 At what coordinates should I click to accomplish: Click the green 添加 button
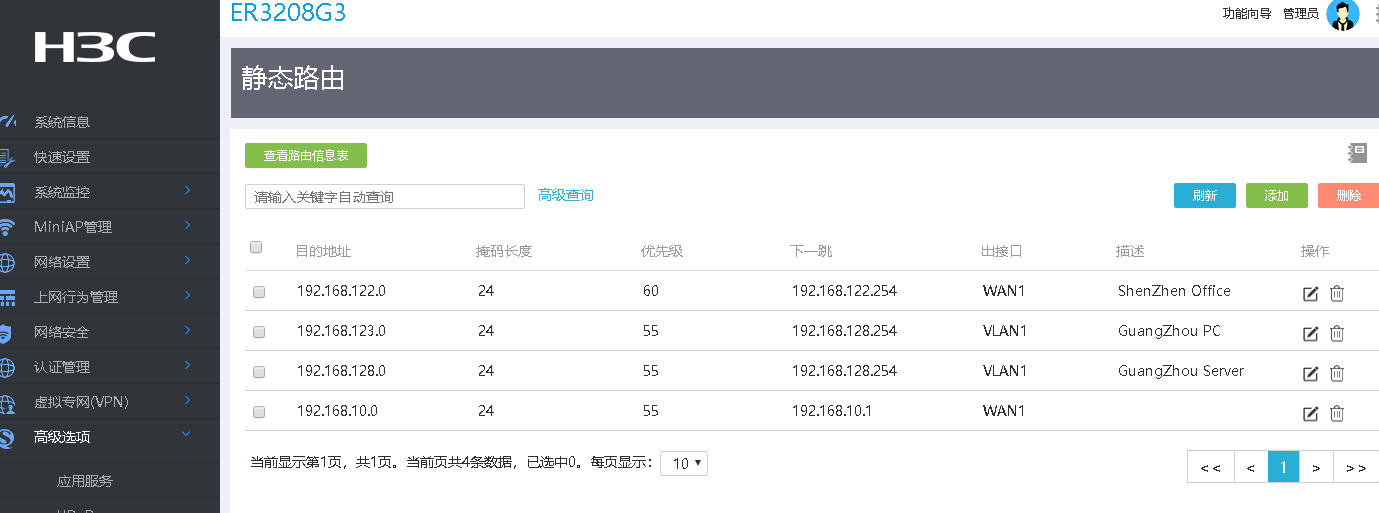tap(1276, 196)
